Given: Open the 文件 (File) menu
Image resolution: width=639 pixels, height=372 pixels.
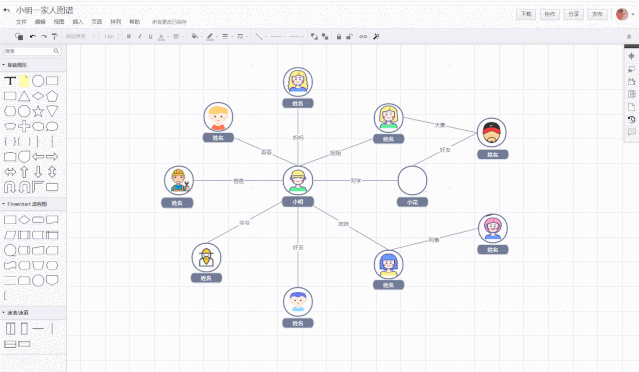Looking at the screenshot, I should pyautogui.click(x=21, y=22).
